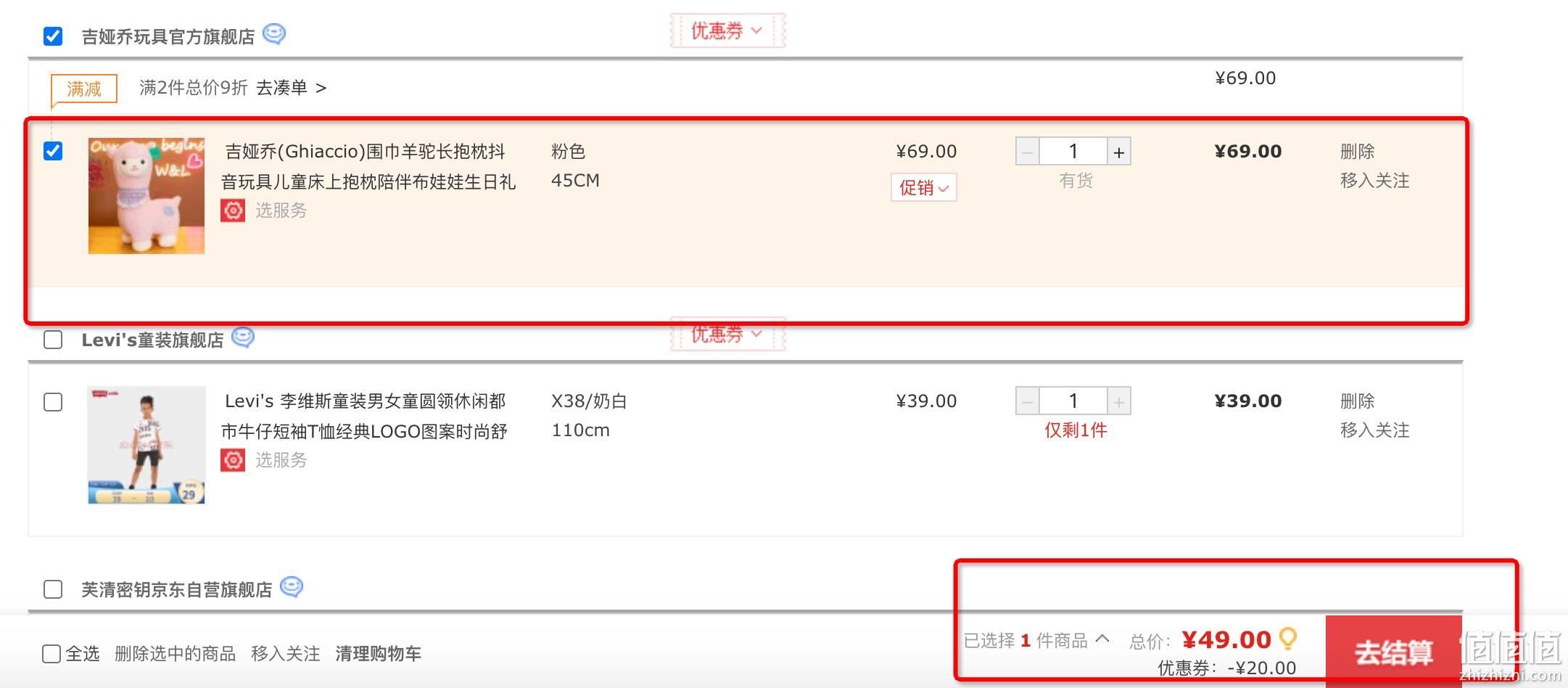This screenshot has width=1568, height=688.
Task: Increase quantity of the alpaca pillow
Action: pyautogui.click(x=1119, y=152)
